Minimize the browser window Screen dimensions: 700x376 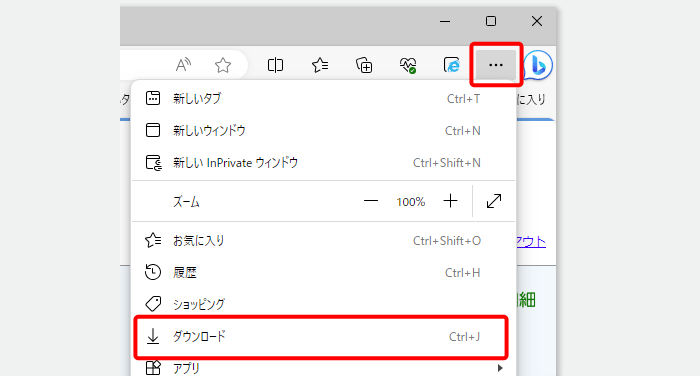click(x=445, y=21)
